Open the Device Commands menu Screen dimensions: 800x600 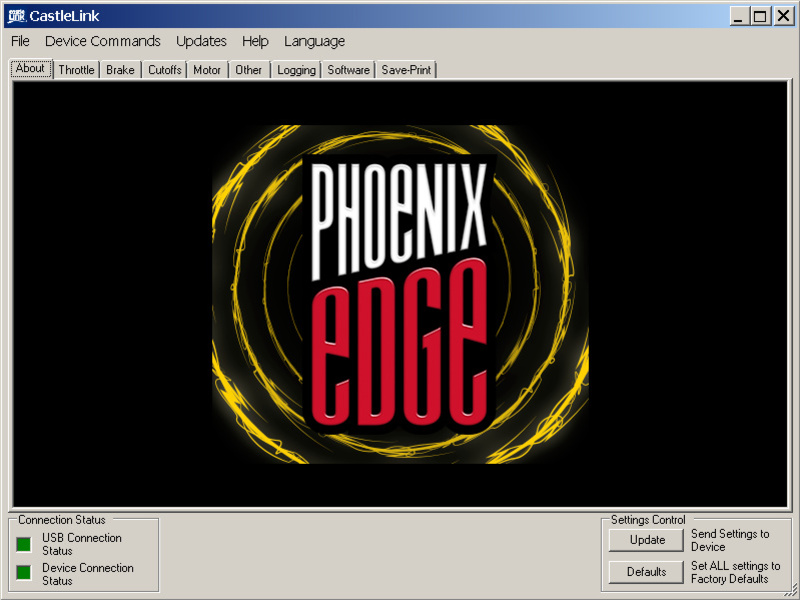point(103,41)
